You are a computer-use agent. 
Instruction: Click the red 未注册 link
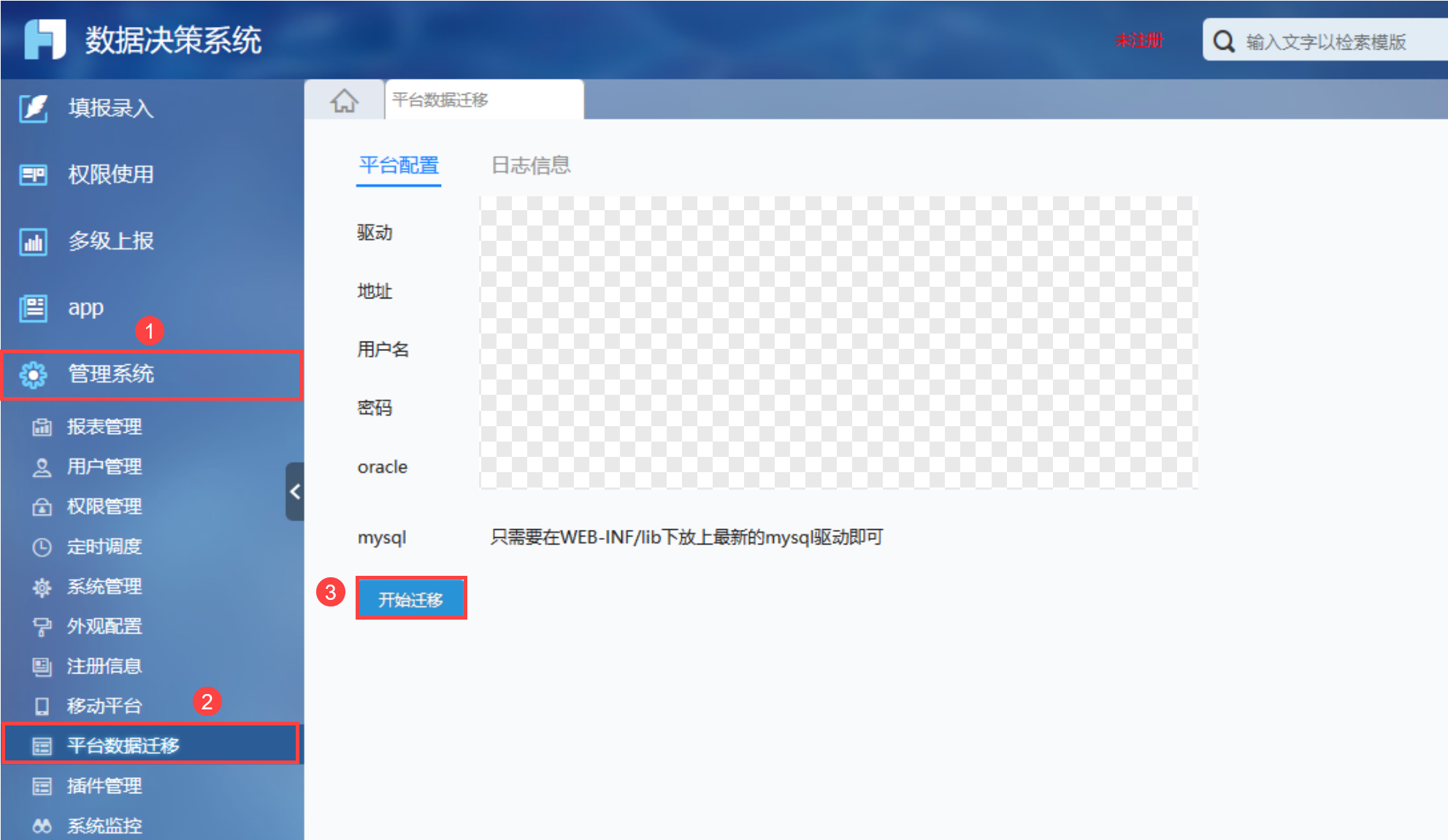point(1139,41)
